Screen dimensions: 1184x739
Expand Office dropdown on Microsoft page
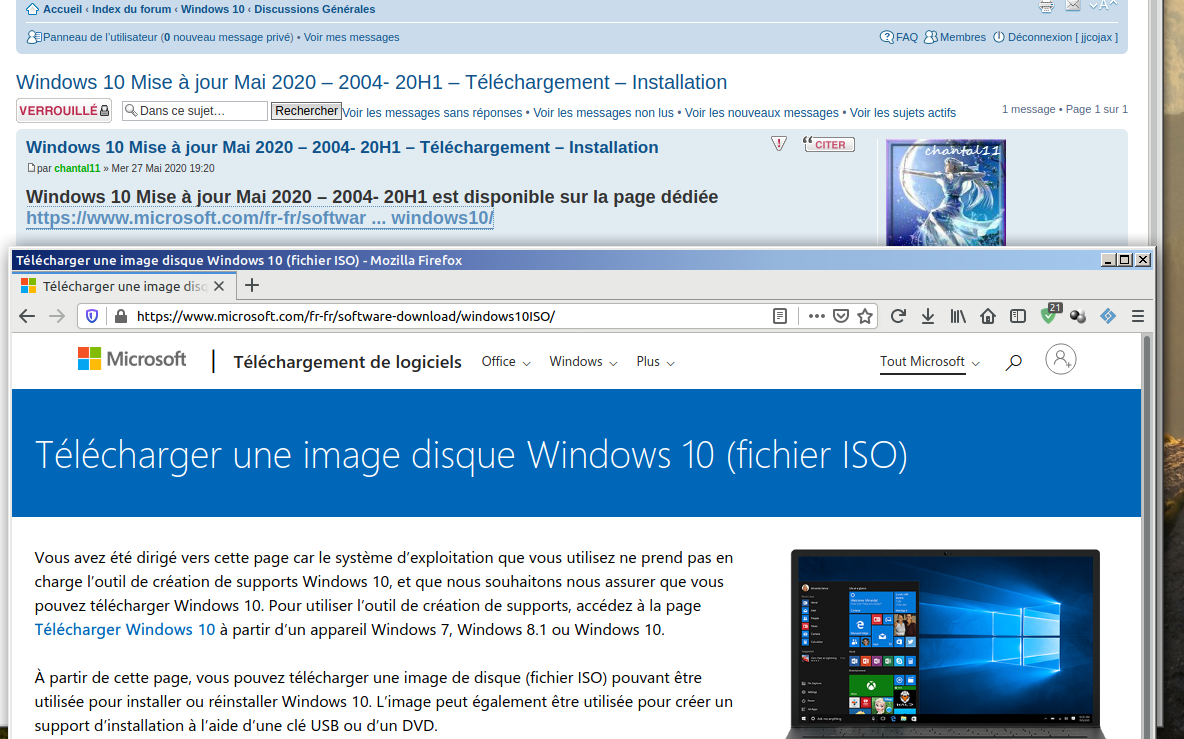pyautogui.click(x=506, y=362)
